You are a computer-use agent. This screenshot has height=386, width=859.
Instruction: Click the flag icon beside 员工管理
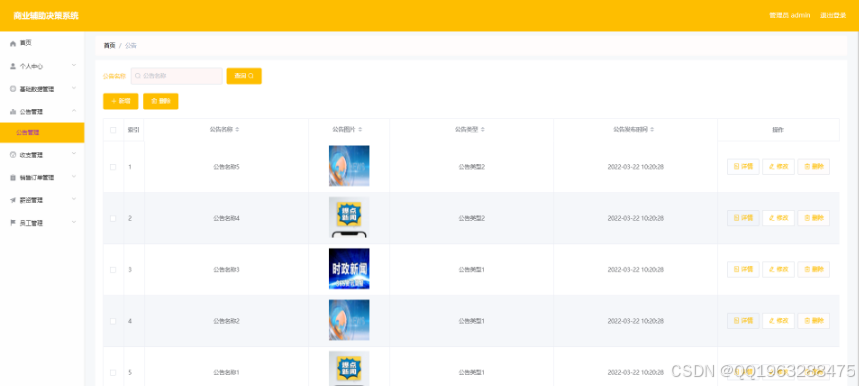click(13, 223)
